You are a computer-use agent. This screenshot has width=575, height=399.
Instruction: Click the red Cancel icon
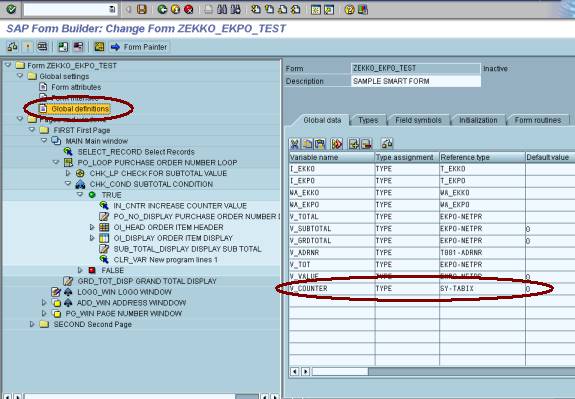(x=188, y=9)
